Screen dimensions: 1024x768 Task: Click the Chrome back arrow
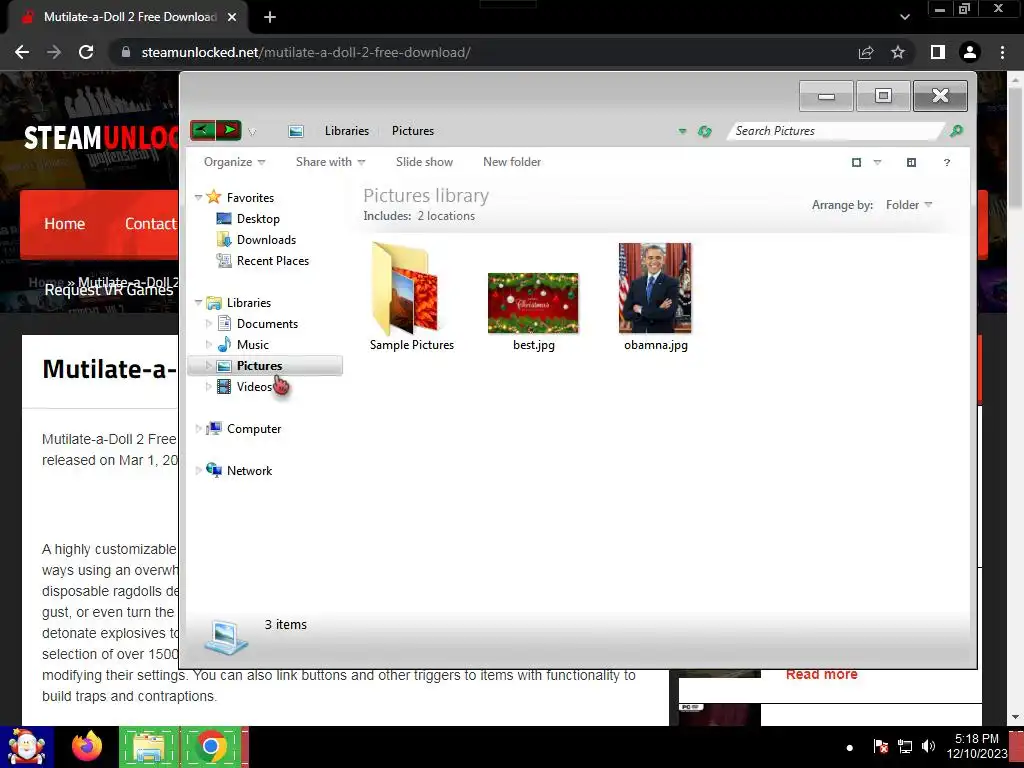(x=22, y=52)
